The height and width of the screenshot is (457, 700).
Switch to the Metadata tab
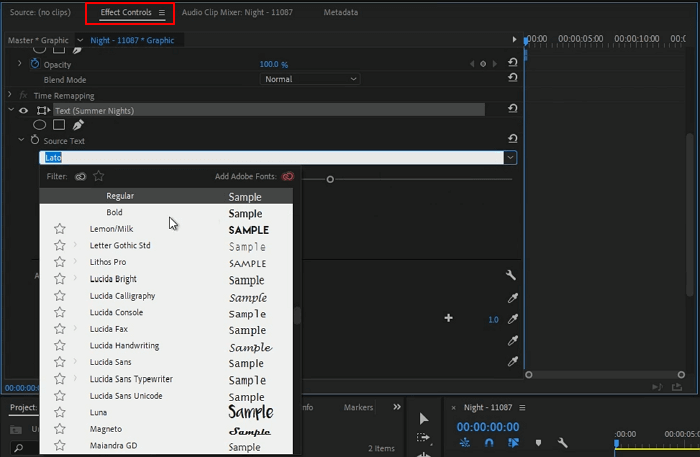click(x=341, y=12)
